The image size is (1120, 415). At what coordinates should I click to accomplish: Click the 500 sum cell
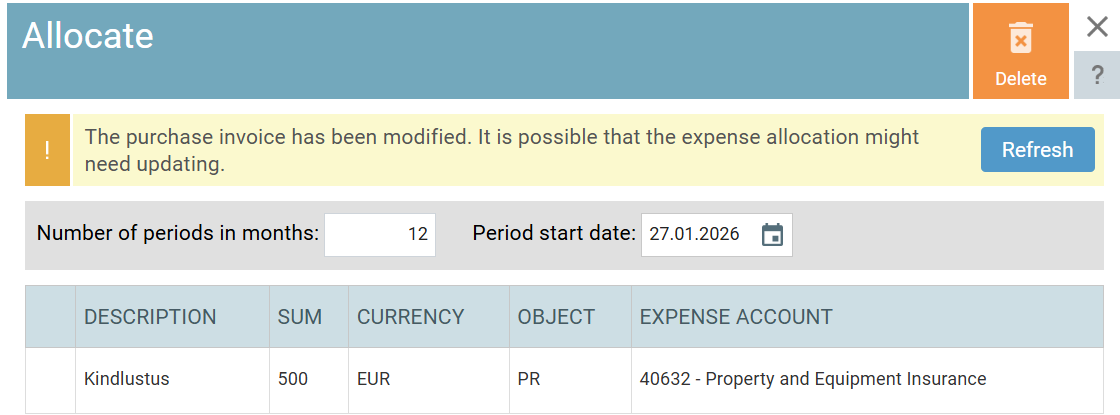click(309, 379)
